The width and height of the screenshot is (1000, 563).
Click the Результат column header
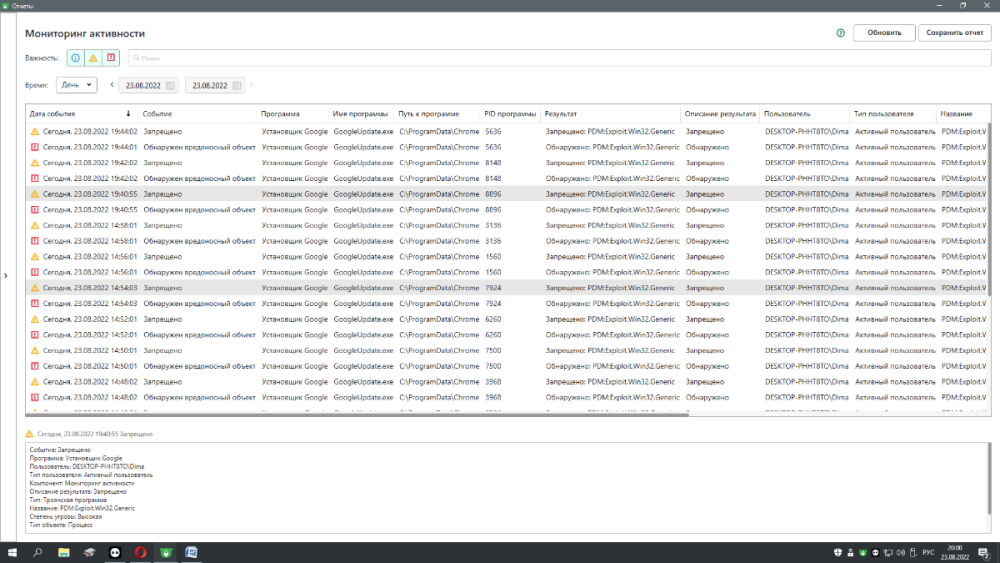tap(560, 114)
